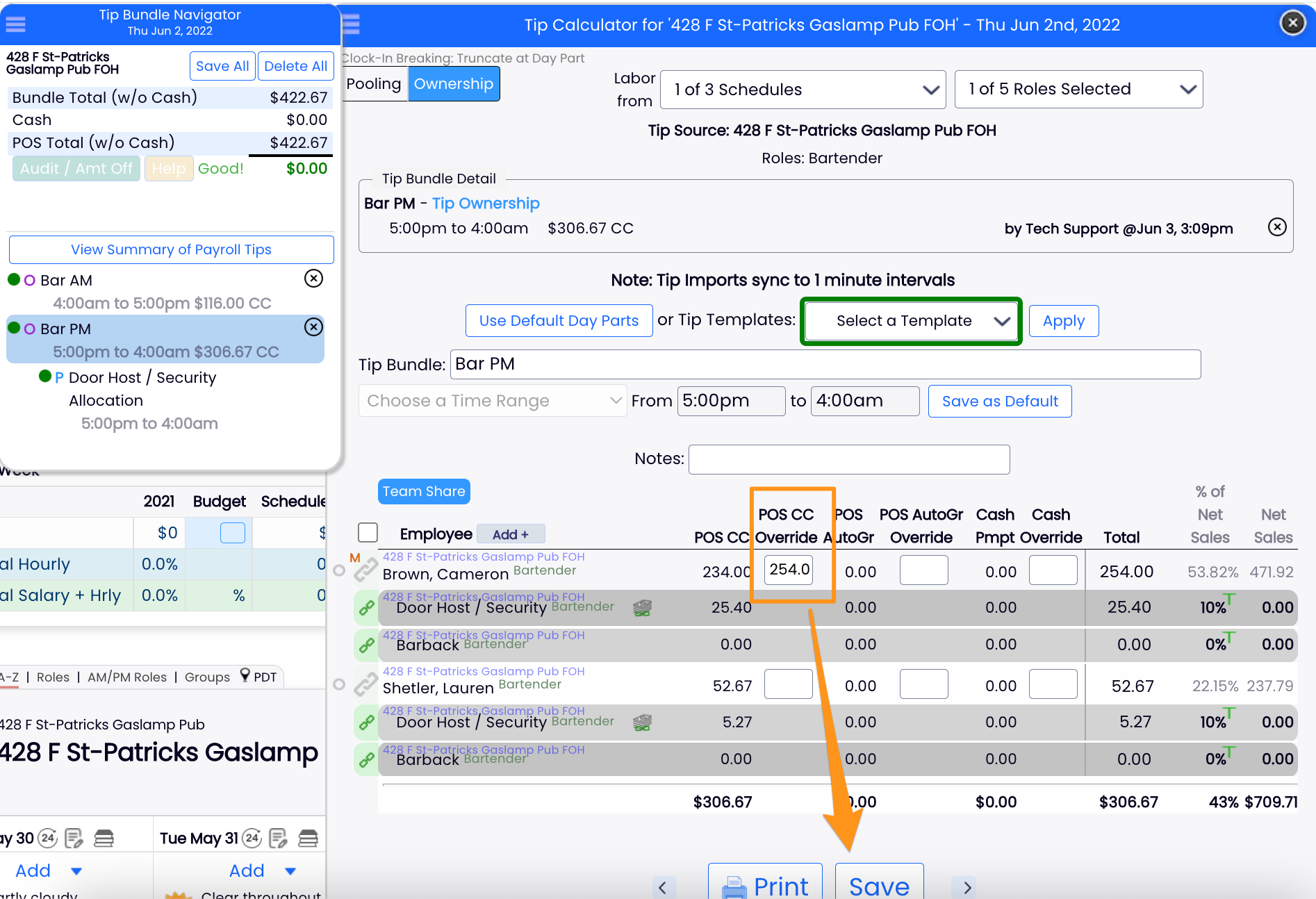Expand the Add dropdown arrow under Tue May 31
1316x899 pixels.
click(290, 871)
